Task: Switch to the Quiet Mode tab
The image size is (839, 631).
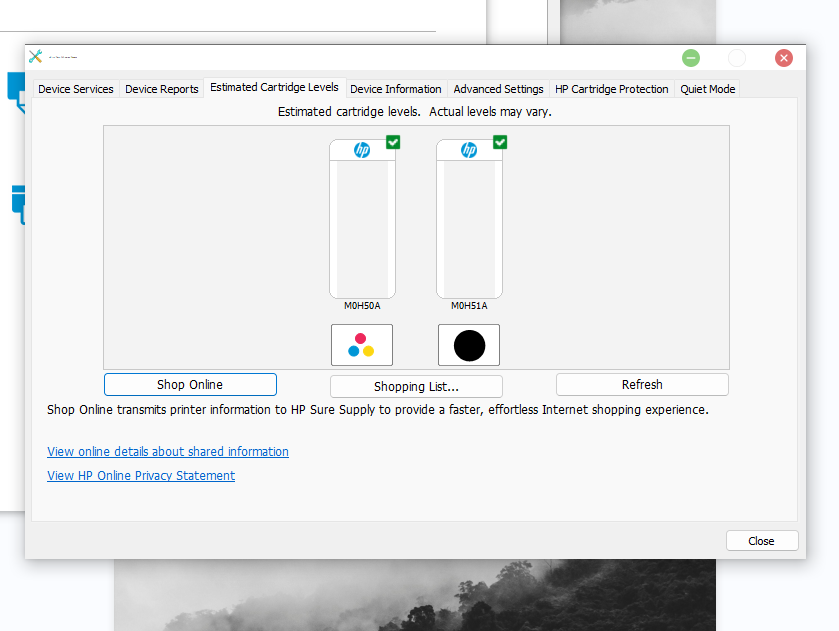Action: (707, 89)
